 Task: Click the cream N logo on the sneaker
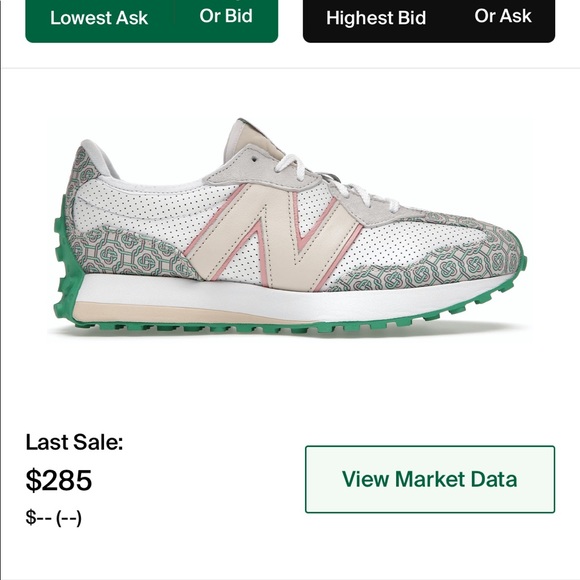click(x=272, y=236)
